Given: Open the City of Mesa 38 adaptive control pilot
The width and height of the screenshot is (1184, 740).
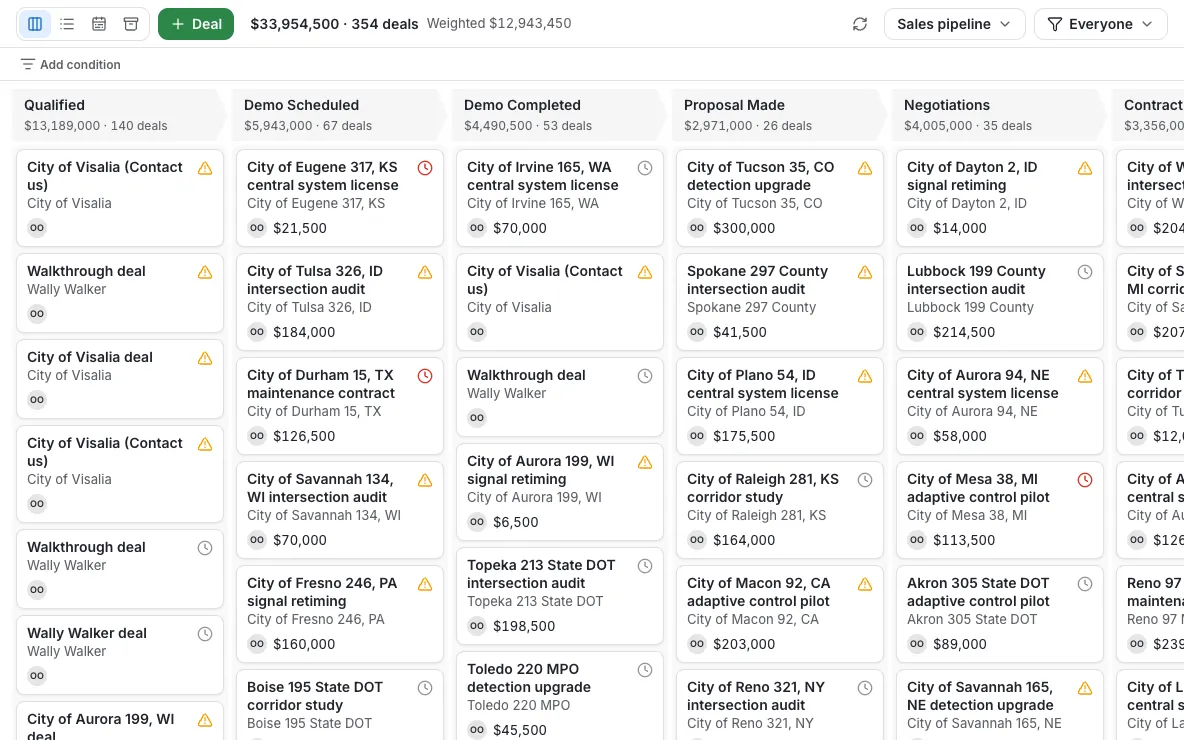Looking at the screenshot, I should click(1000, 510).
